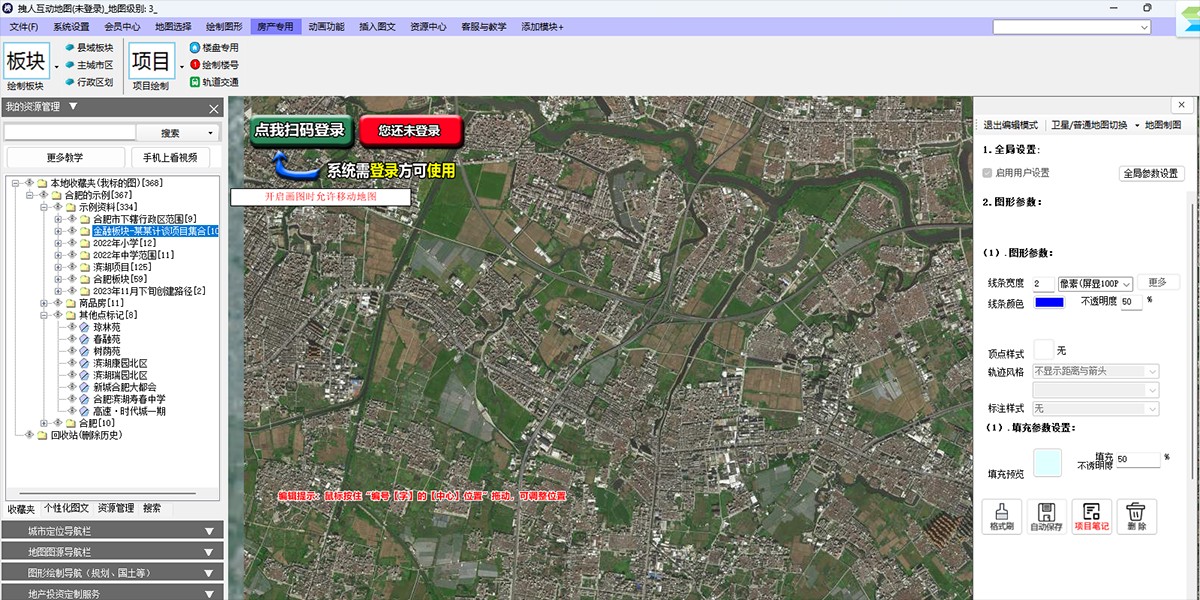The image size is (1200, 600).
Task: Switch to the 个性化图文 tab
Action: (x=68, y=508)
